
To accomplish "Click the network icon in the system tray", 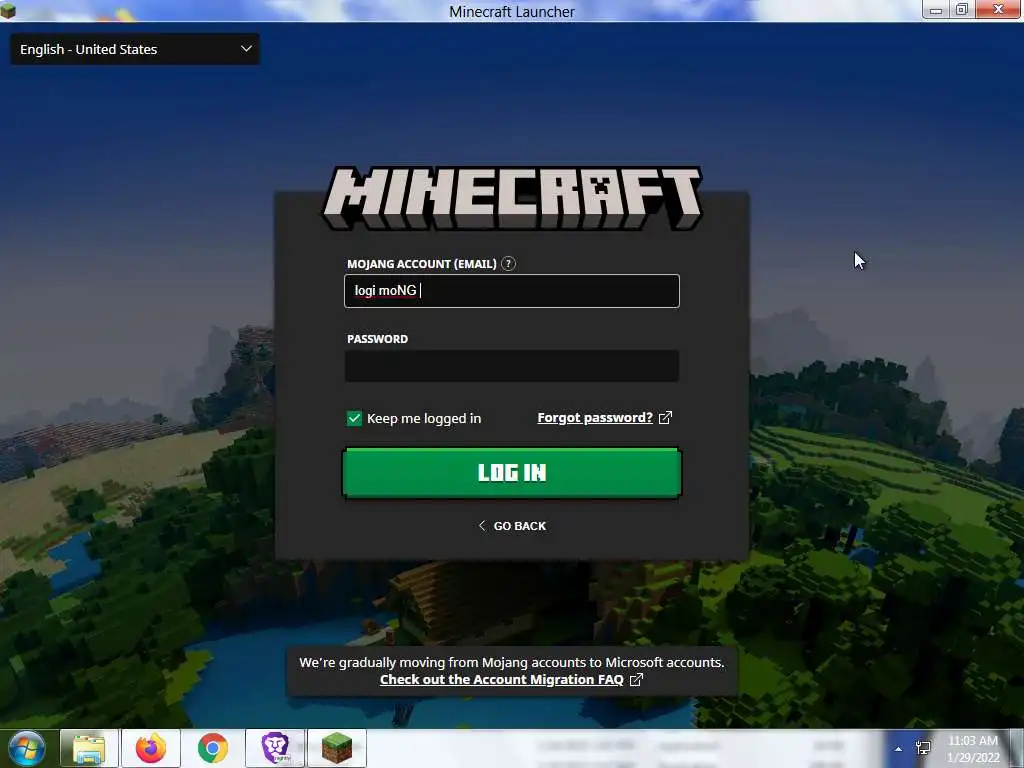I will pos(923,748).
